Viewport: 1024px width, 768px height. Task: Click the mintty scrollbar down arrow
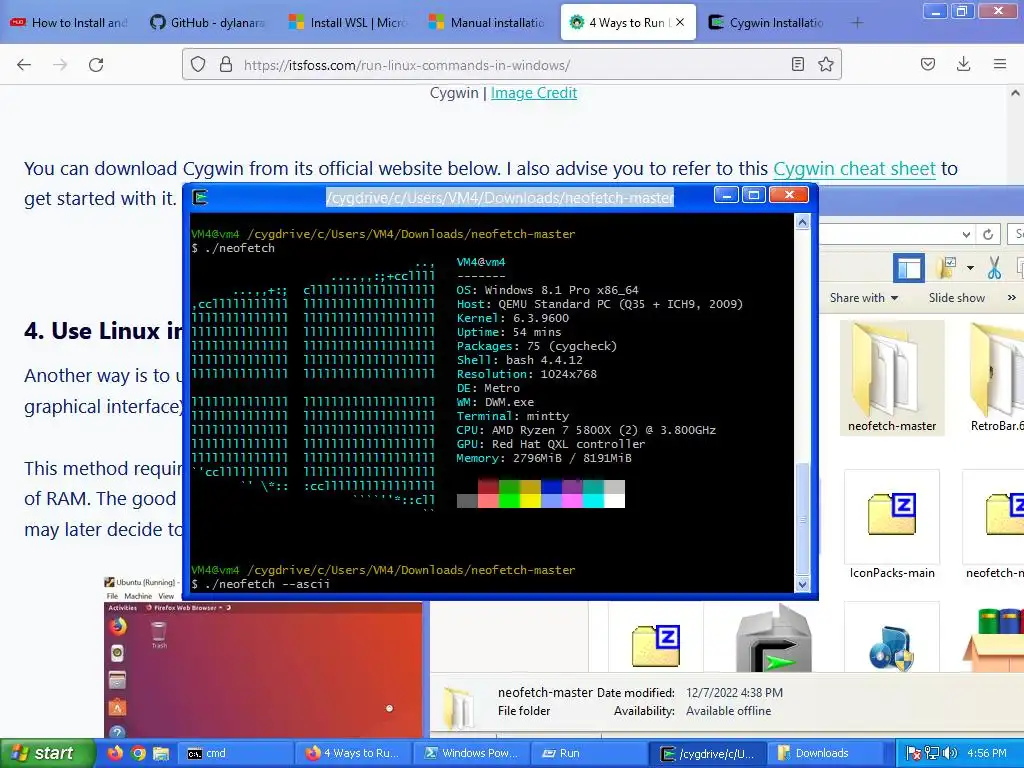[802, 584]
